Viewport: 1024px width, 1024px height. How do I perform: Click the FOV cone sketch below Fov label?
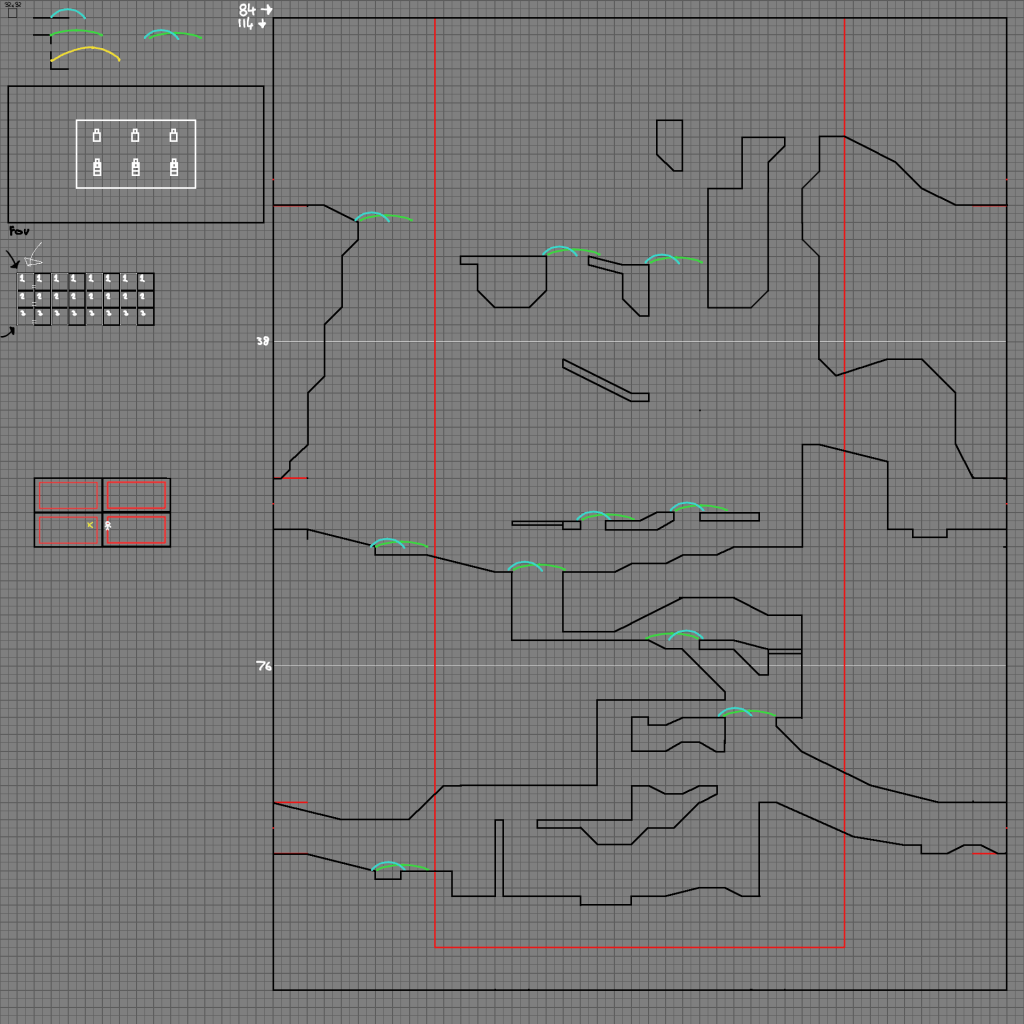pyautogui.click(x=33, y=257)
